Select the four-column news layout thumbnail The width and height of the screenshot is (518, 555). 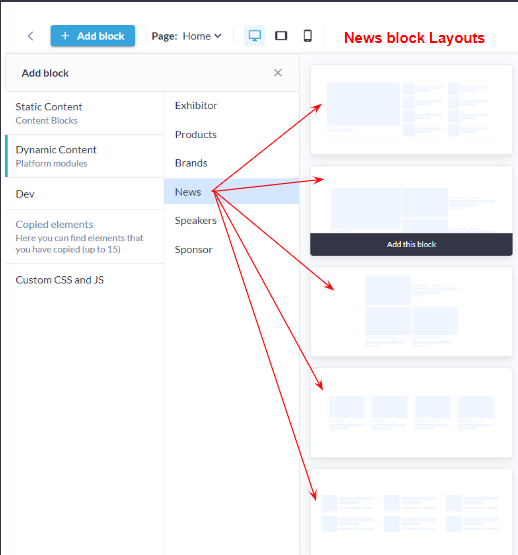tap(411, 413)
